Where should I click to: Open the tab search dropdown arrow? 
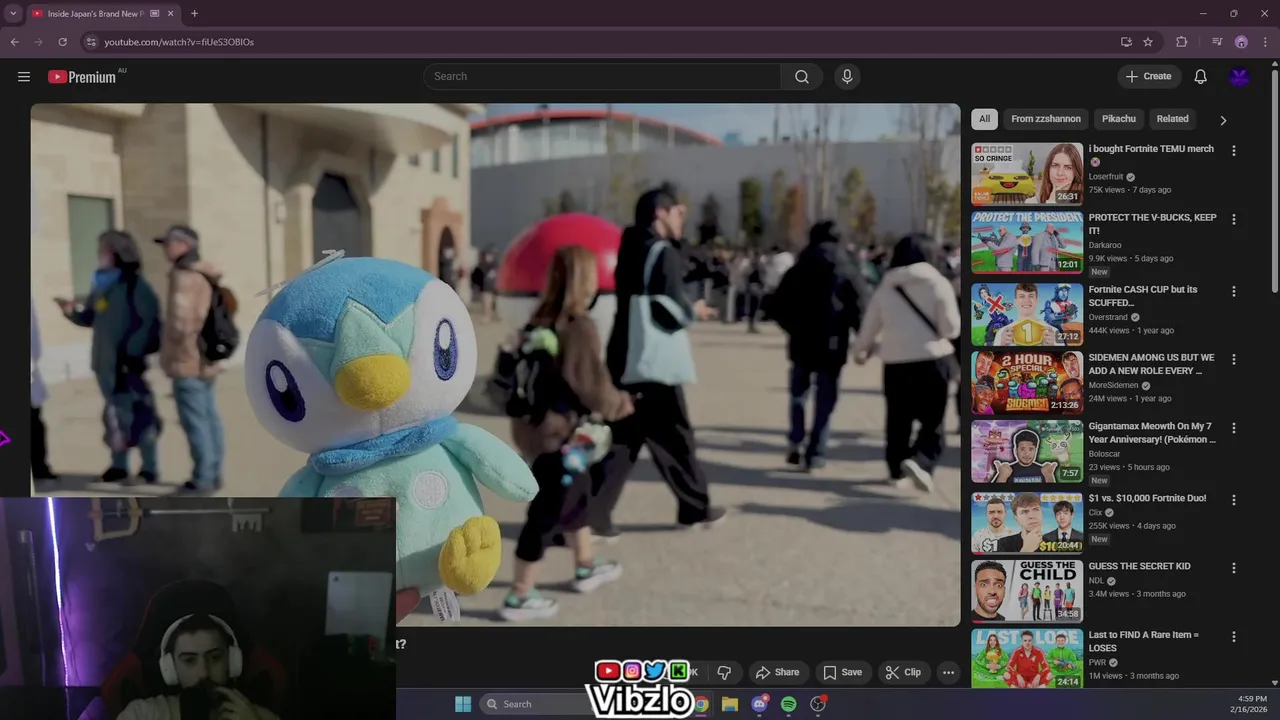pyautogui.click(x=13, y=14)
